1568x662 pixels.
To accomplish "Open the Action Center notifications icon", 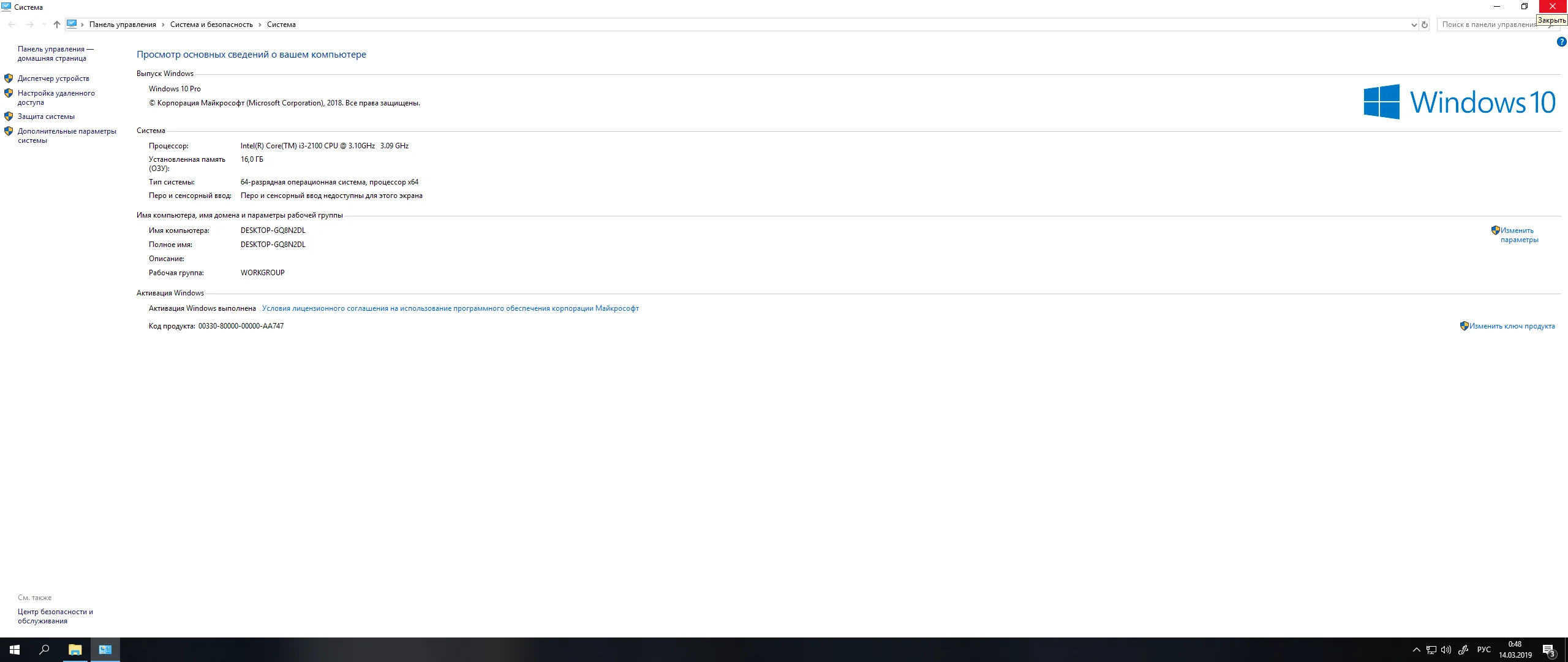I will [x=1548, y=650].
